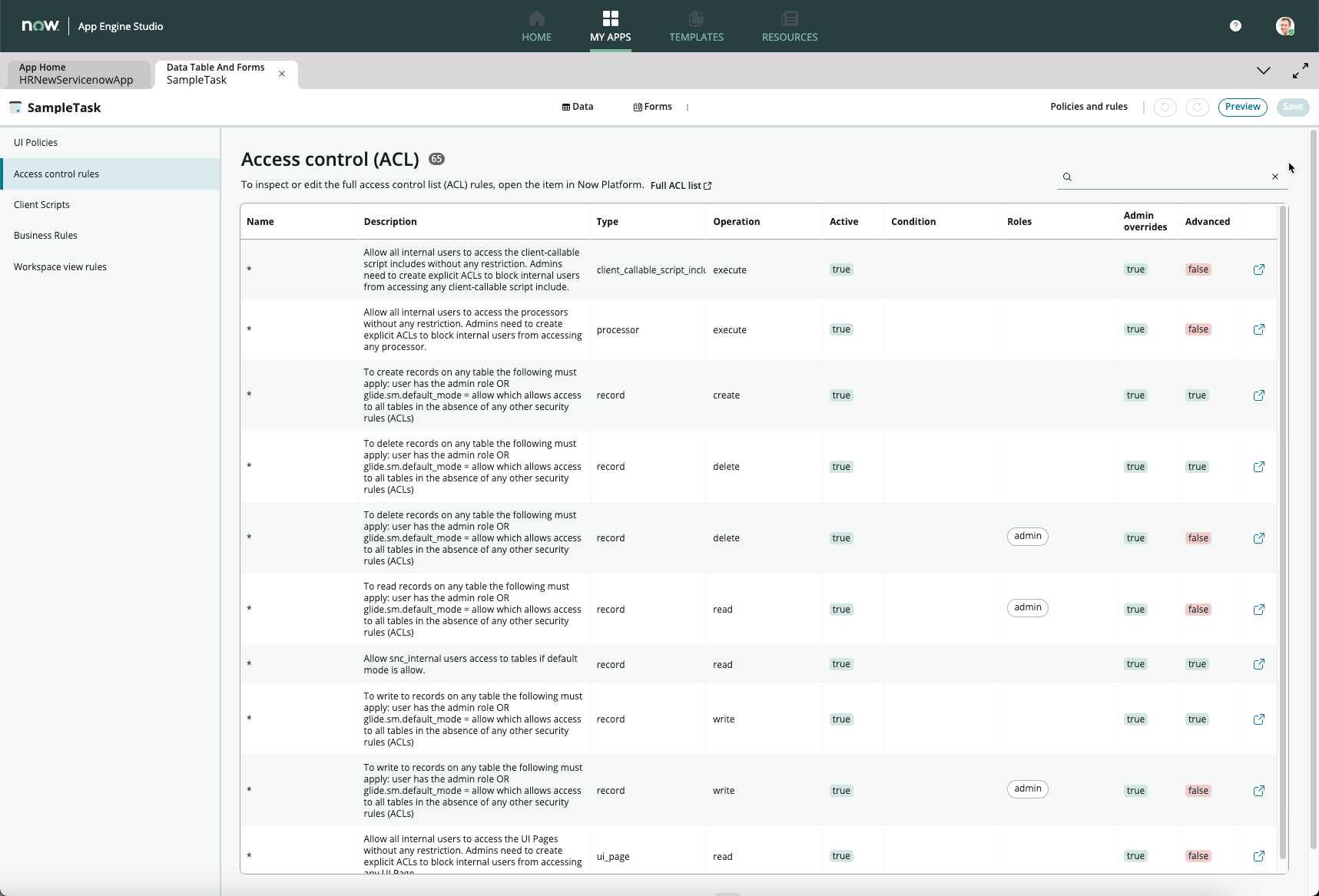Expand the tab list chevron dropdown
1319x896 pixels.
click(1263, 71)
